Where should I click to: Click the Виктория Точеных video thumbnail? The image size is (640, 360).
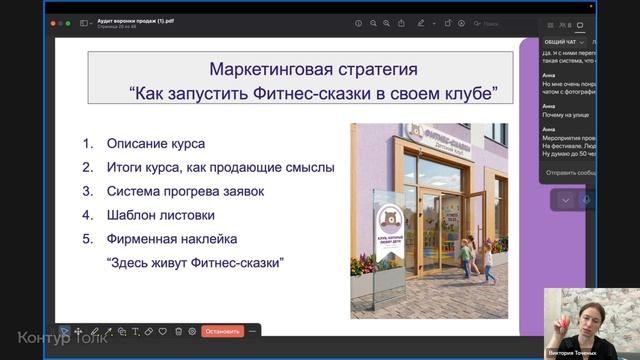coord(592,324)
